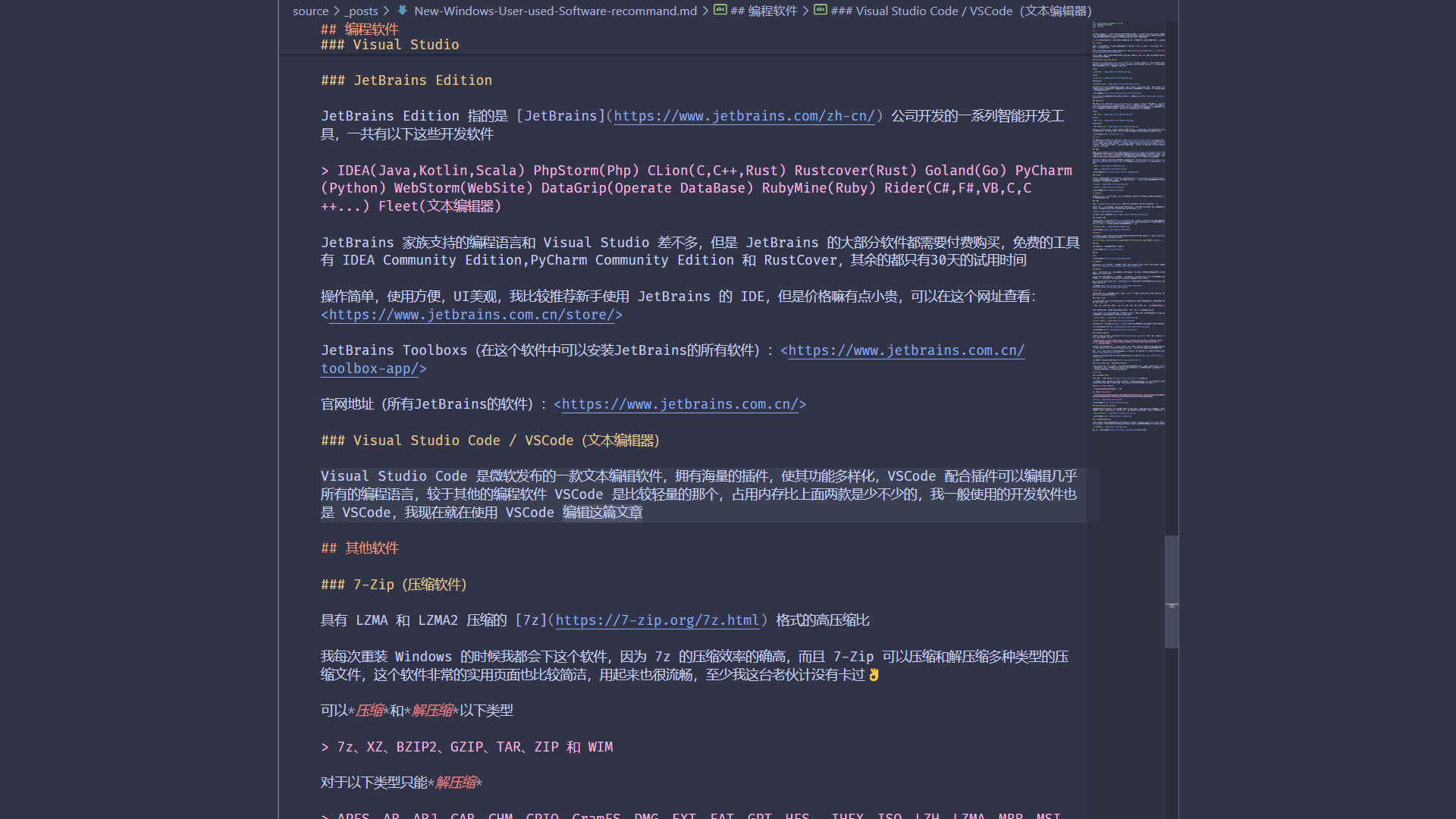Click the symbol icon before '### Visual Studio Code' breadcrumb
Image resolution: width=1456 pixels, height=819 pixels.
(820, 10)
